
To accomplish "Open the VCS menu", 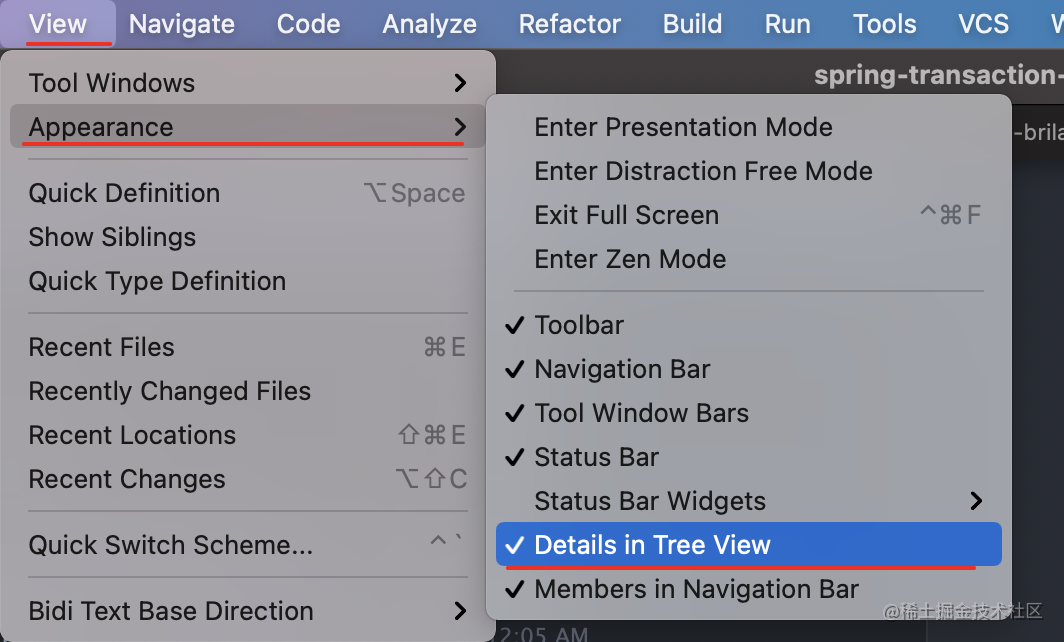I will click(983, 24).
